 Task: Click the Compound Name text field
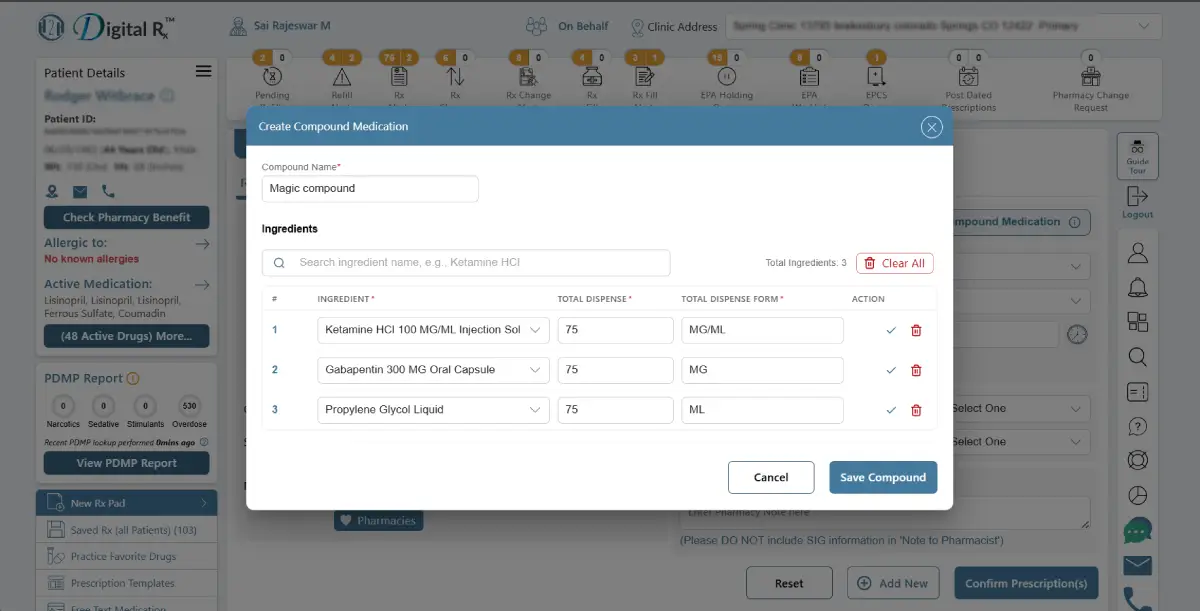point(370,188)
